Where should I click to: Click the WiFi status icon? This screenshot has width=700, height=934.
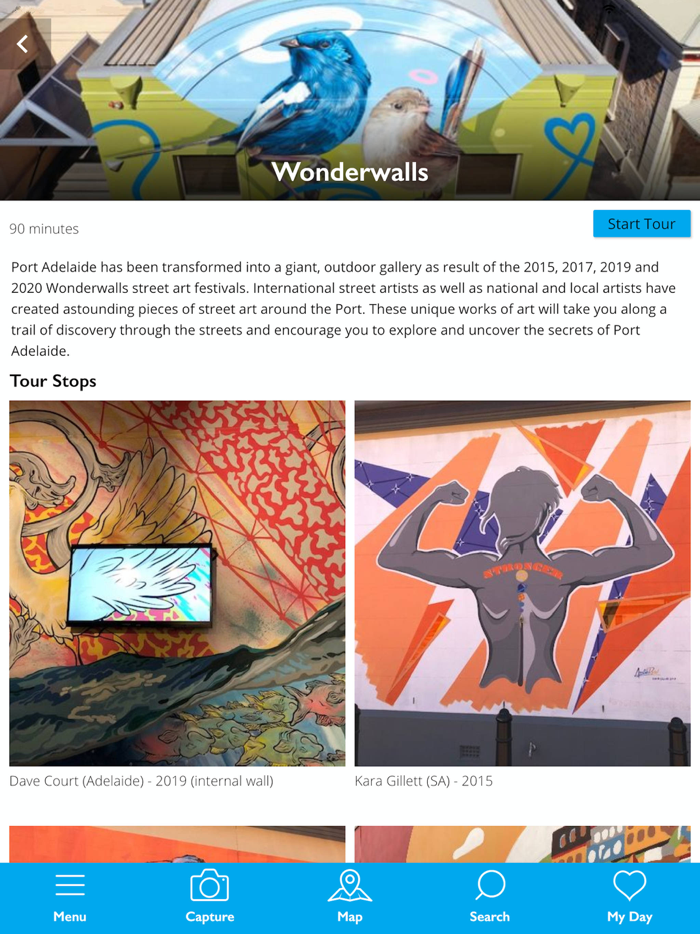pos(609,9)
